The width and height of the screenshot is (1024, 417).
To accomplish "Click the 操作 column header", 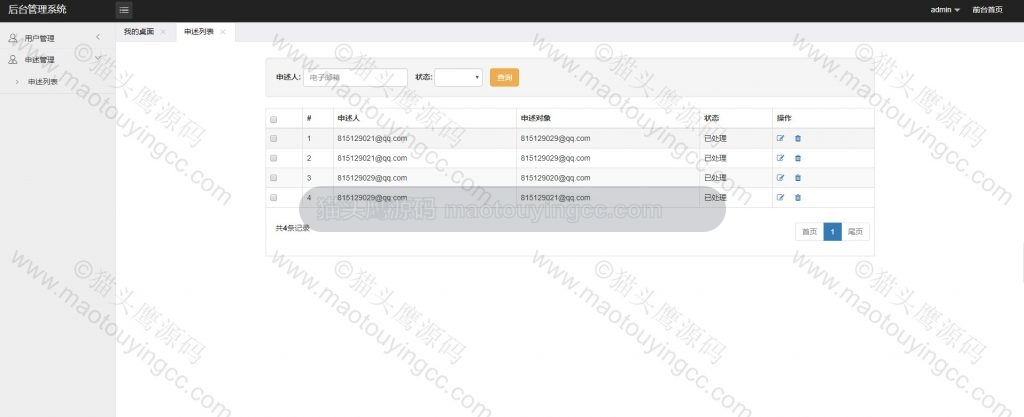I will coord(784,119).
